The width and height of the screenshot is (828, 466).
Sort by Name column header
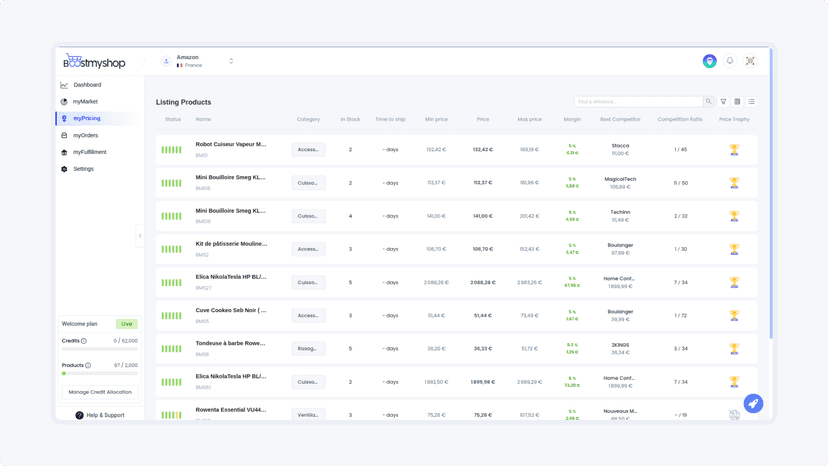(x=203, y=119)
